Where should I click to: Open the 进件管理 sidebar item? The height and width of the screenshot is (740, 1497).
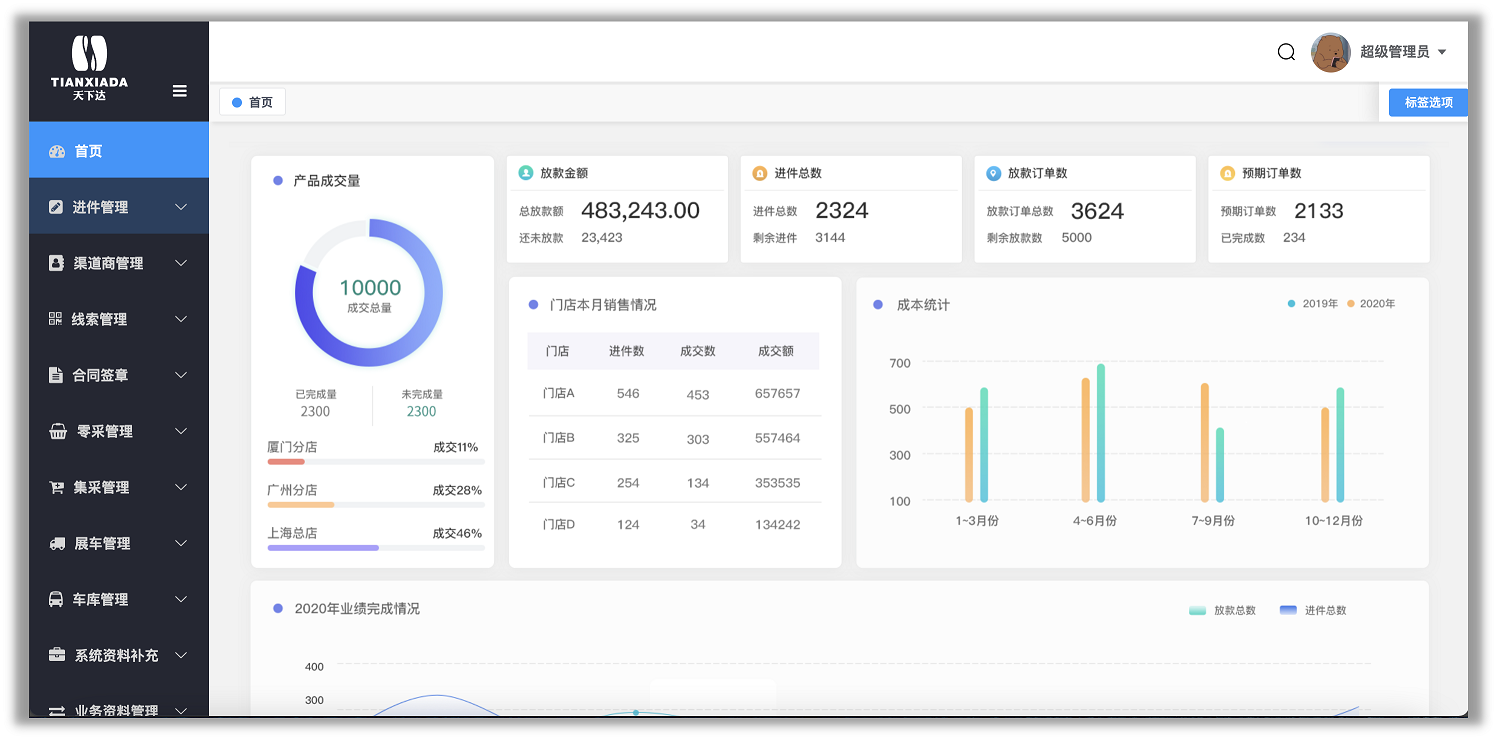pos(119,207)
